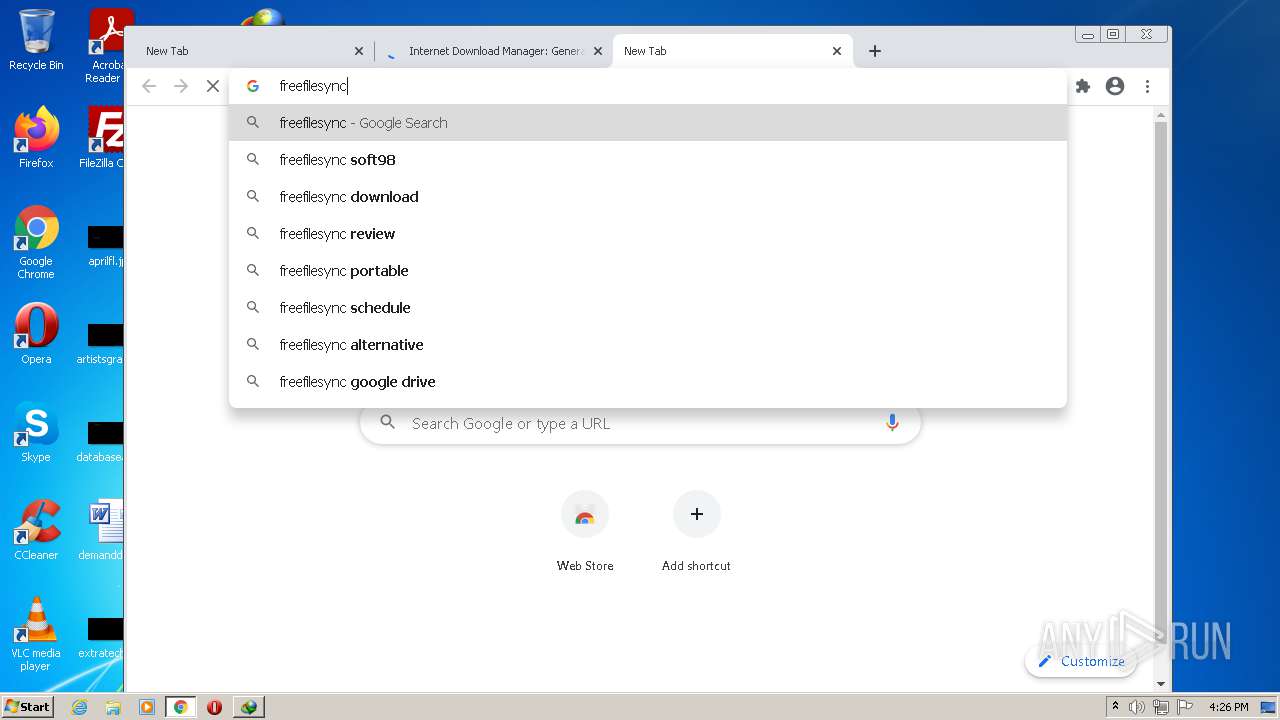The height and width of the screenshot is (720, 1280).
Task: Click the Action Center flag icon
Action: click(1183, 707)
